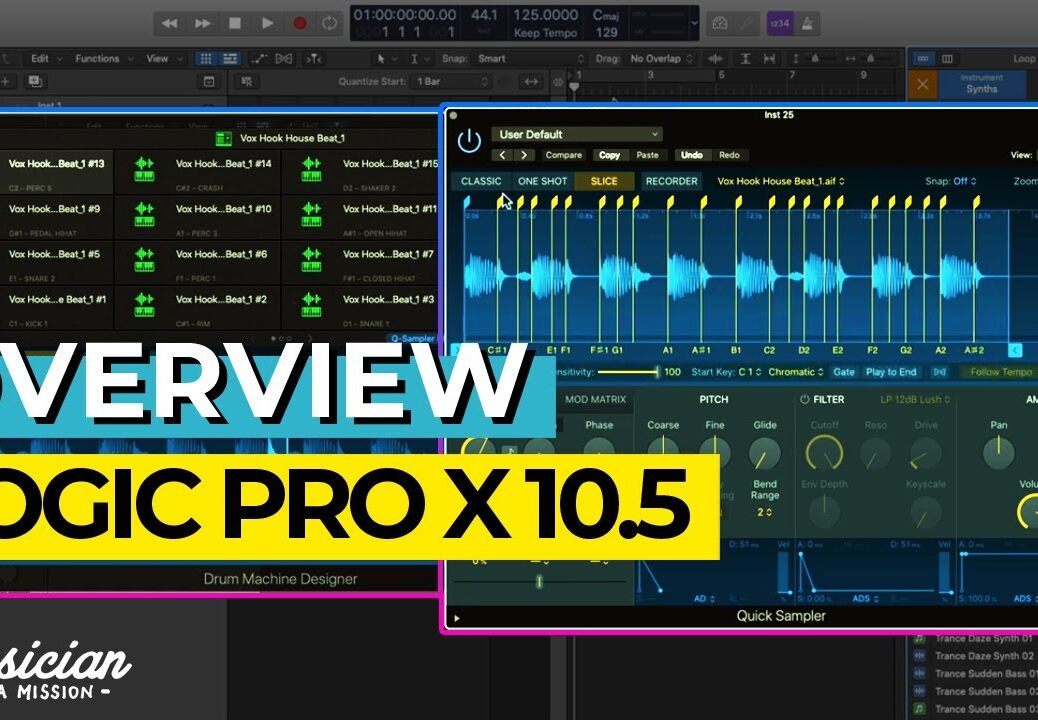Click the Pan knob in the Amp section
The height and width of the screenshot is (720, 1038).
point(998,452)
